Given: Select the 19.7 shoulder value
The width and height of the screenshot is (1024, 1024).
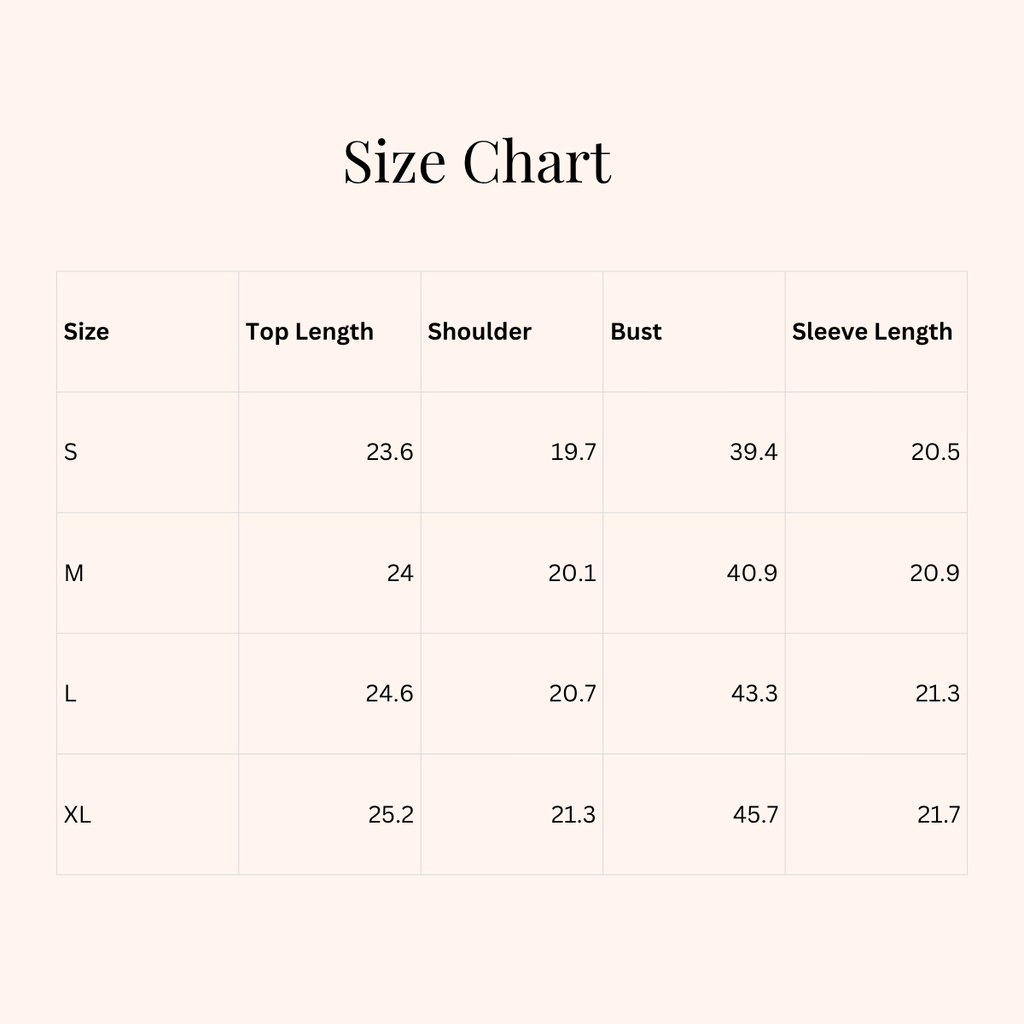Looking at the screenshot, I should pos(573,452).
